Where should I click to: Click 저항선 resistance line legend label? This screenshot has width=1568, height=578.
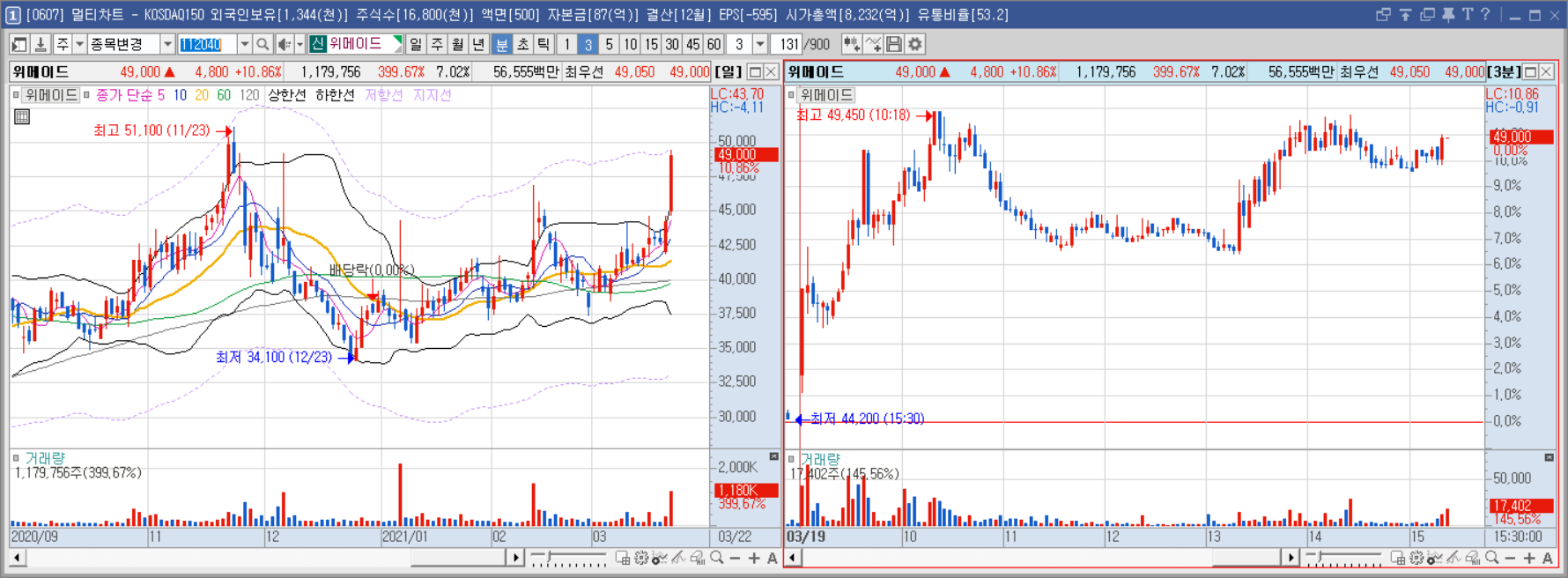tap(384, 94)
